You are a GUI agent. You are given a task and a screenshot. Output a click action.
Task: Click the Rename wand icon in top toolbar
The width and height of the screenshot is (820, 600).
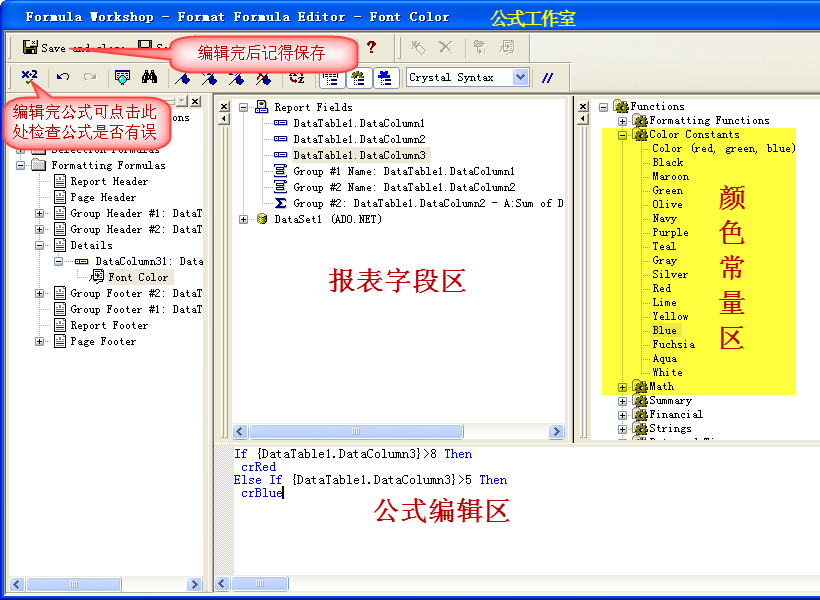(x=418, y=48)
